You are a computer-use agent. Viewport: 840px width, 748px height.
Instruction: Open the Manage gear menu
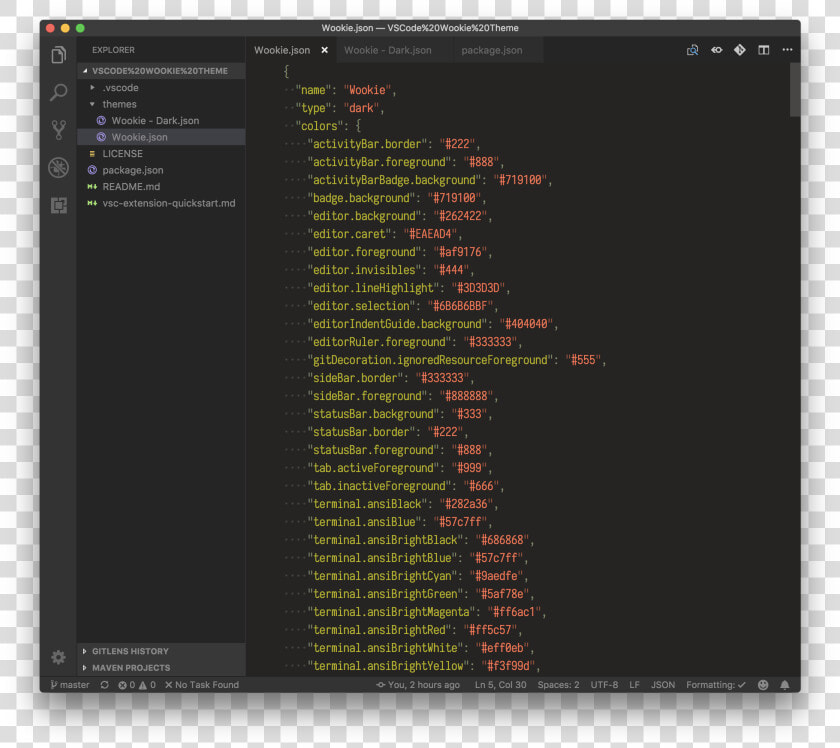(58, 657)
